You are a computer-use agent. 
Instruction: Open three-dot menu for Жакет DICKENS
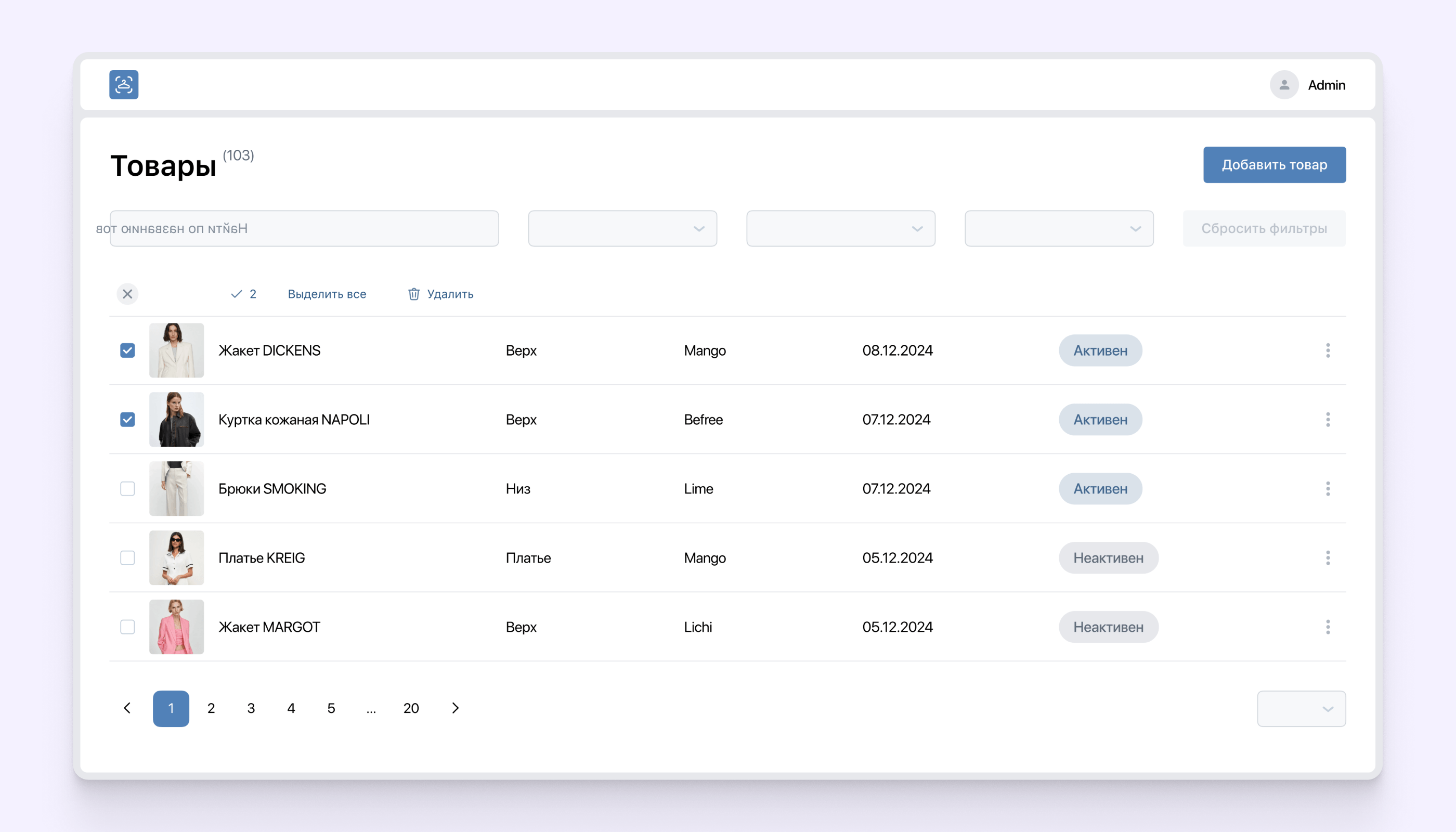pyautogui.click(x=1328, y=350)
